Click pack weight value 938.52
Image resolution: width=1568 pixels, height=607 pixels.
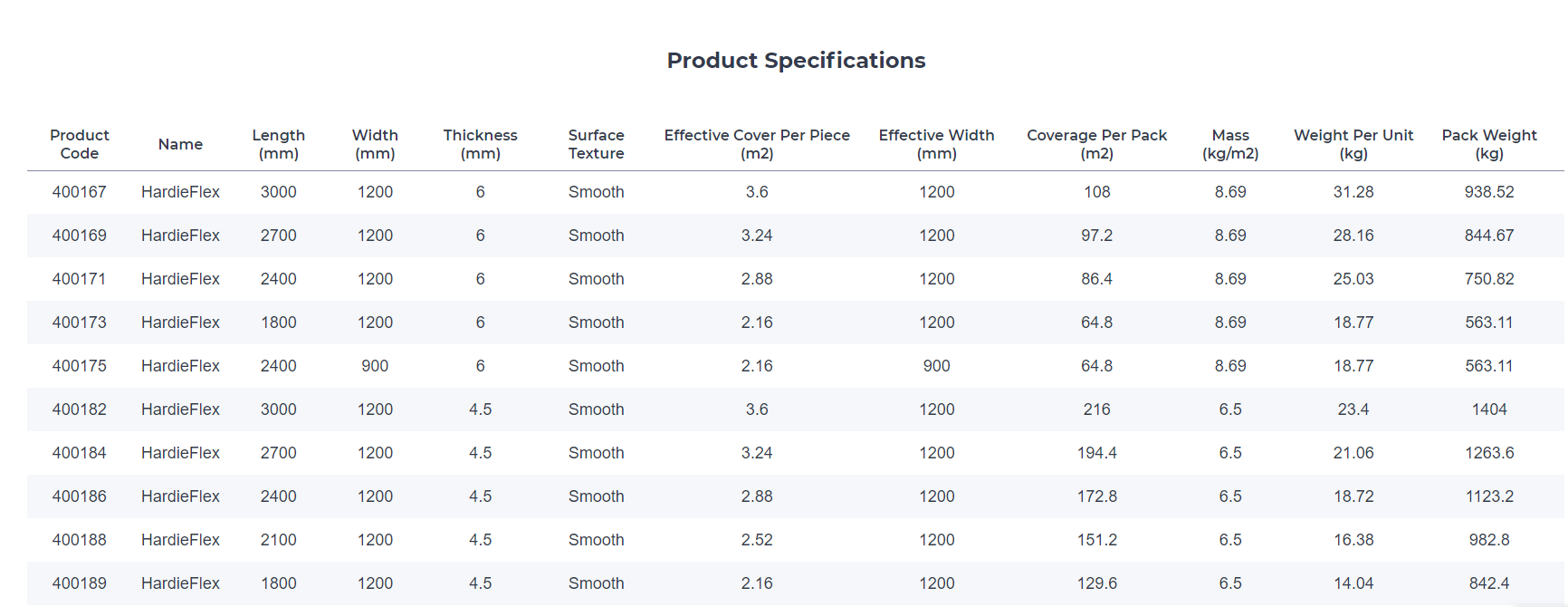tap(1488, 192)
